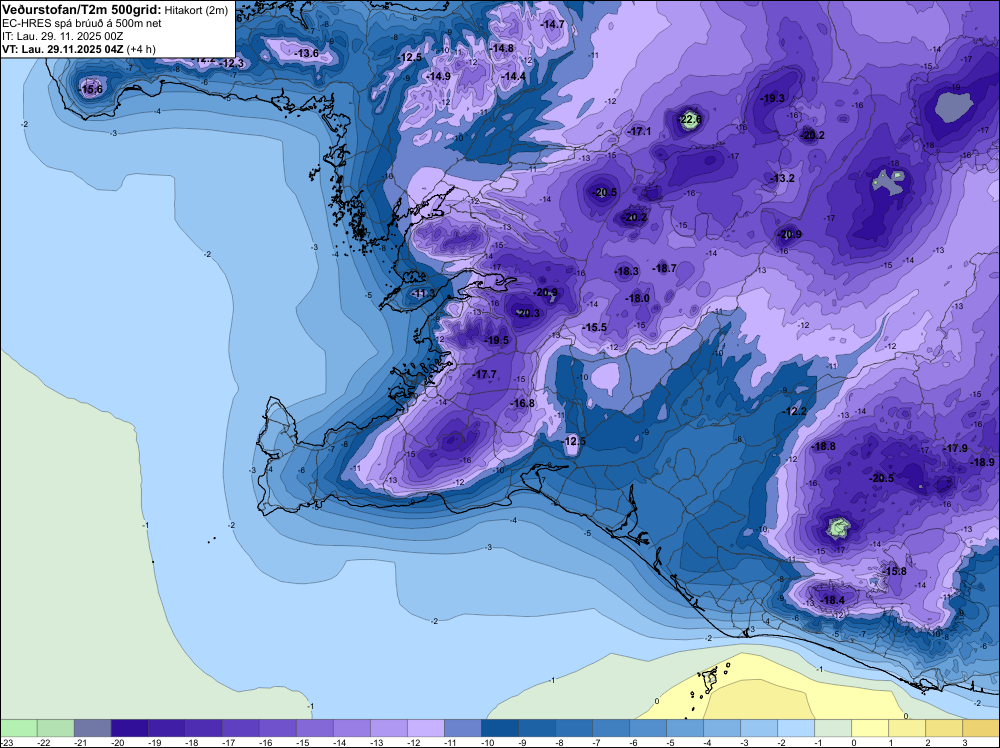This screenshot has height=748, width=1000.
Task: Select the legend swatch between -6 and -5
Action: pyautogui.click(x=647, y=728)
